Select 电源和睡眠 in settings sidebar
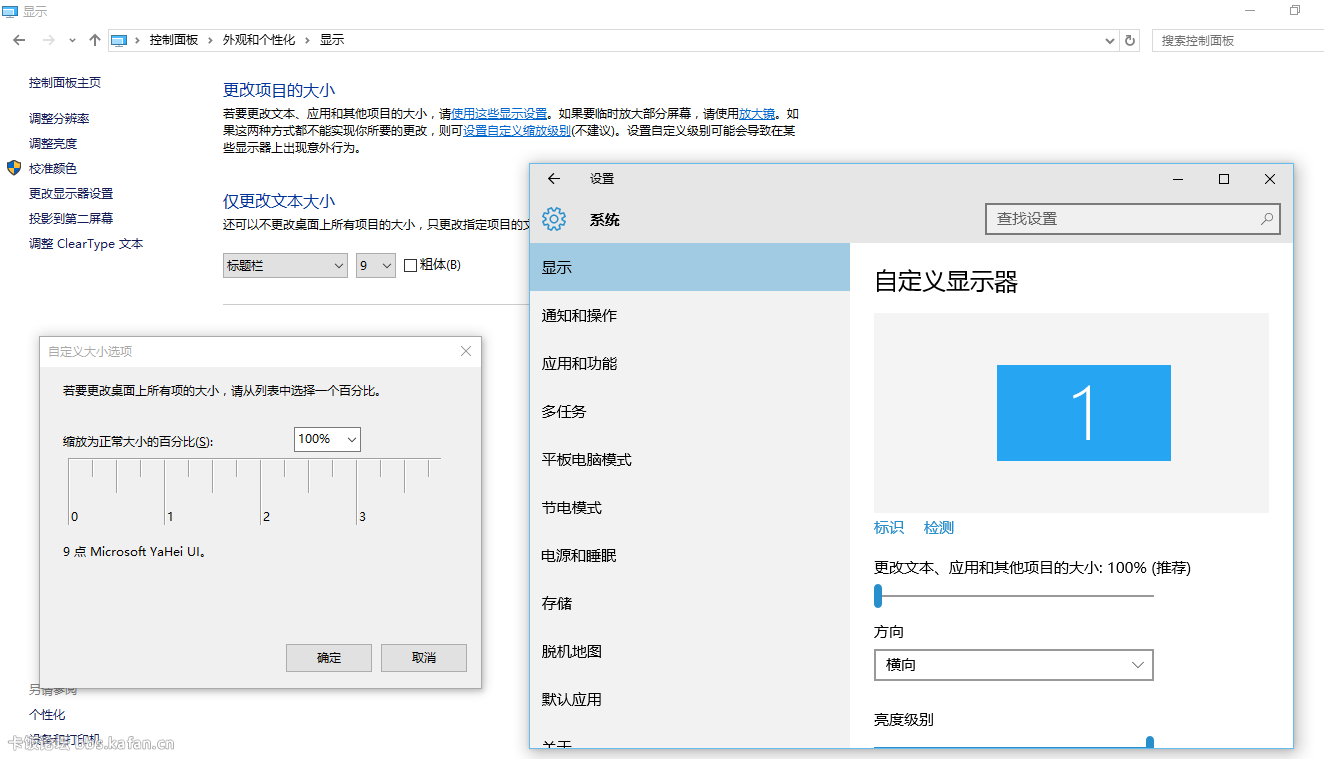Screen dimensions: 1324x759 click(x=690, y=556)
